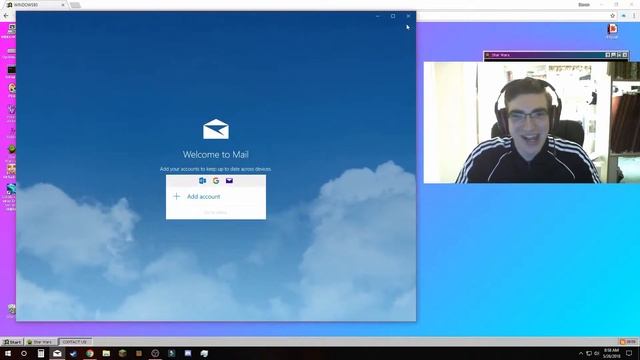The image size is (640, 360).
Task: Close the Mail window
Action: 408,16
